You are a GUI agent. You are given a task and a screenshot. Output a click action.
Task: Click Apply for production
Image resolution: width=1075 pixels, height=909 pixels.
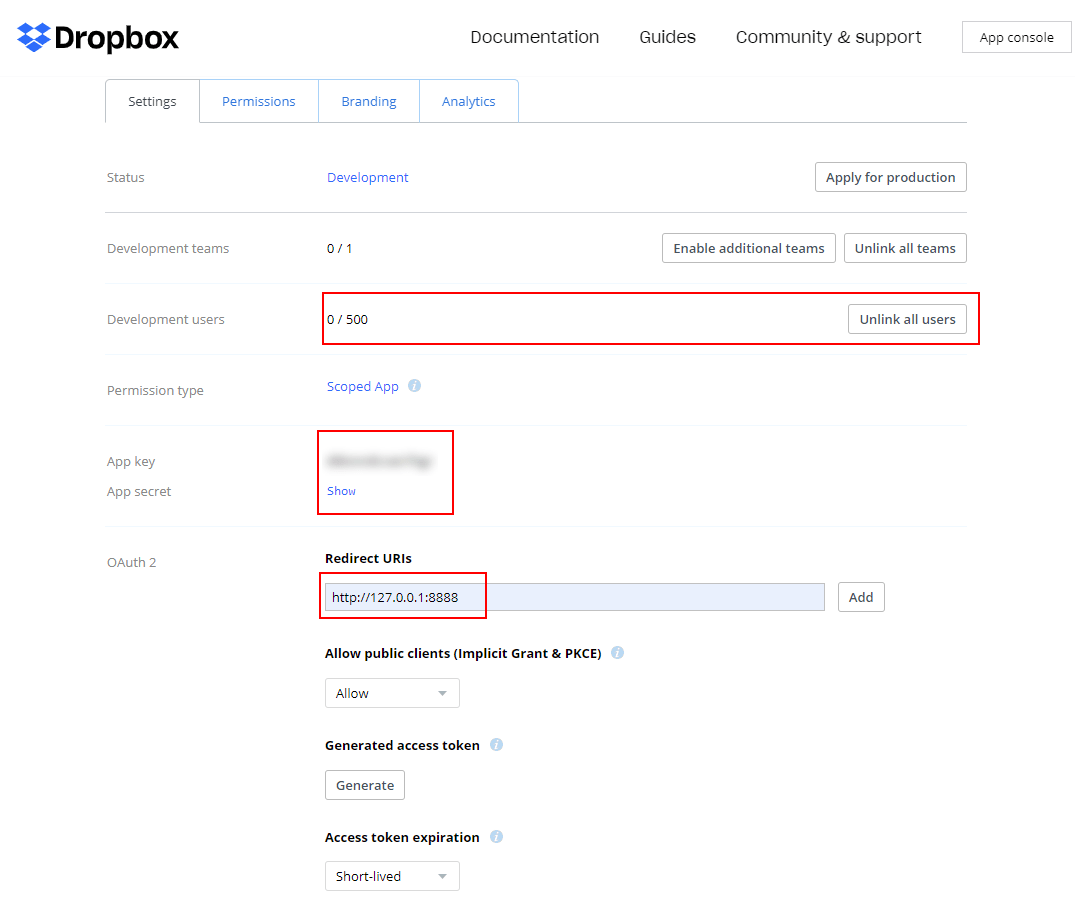(x=890, y=177)
